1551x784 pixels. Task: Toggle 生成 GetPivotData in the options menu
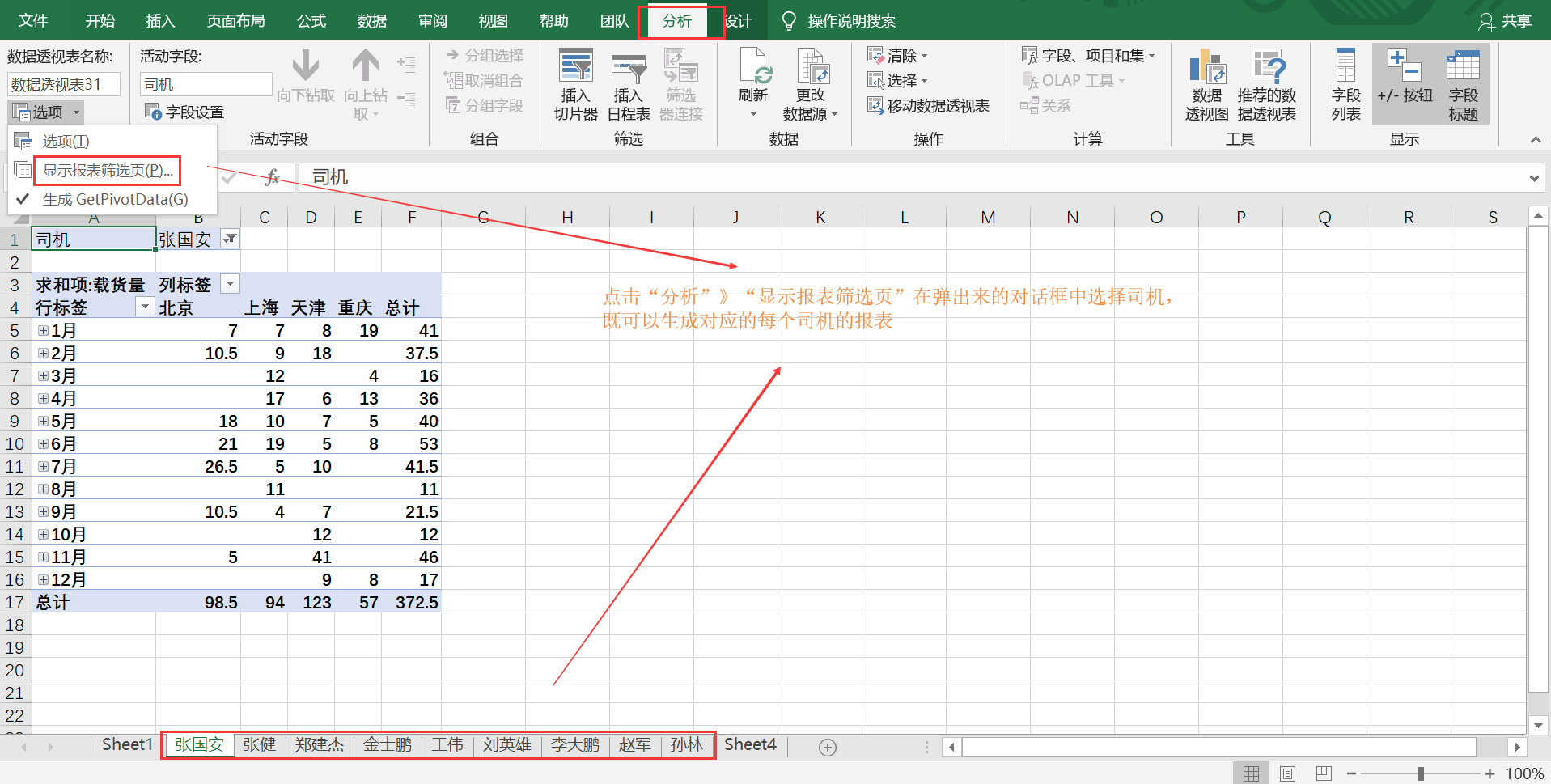coord(113,199)
